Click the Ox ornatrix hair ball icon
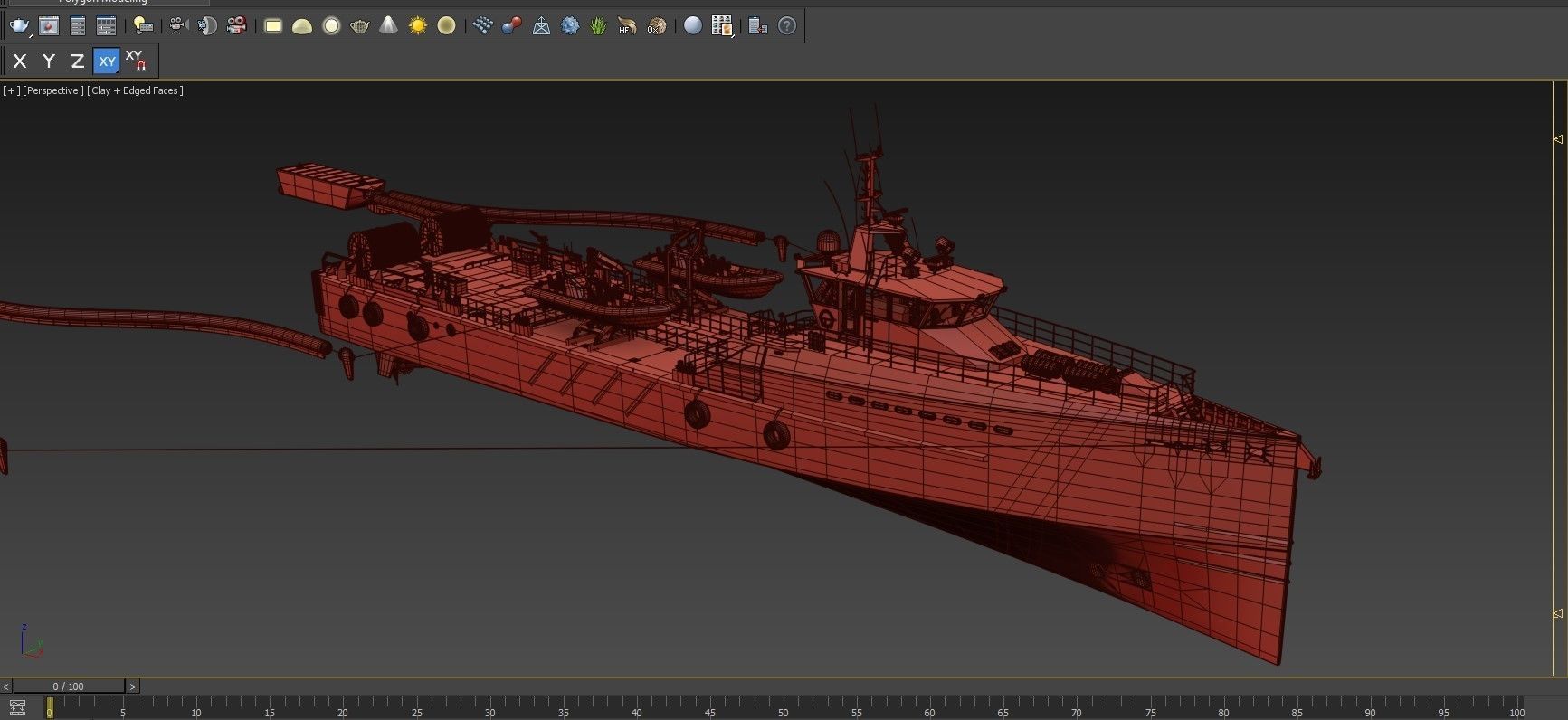Viewport: 1568px width, 720px height. (657, 26)
